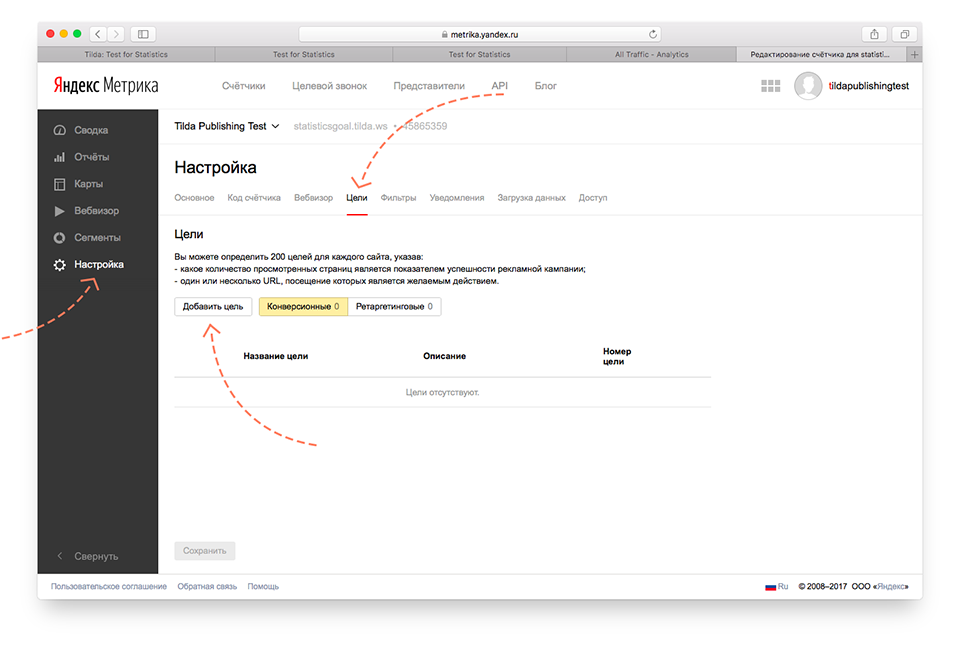Click the Сегменты donut icon
Screen dimensions: 960x653
coord(59,237)
